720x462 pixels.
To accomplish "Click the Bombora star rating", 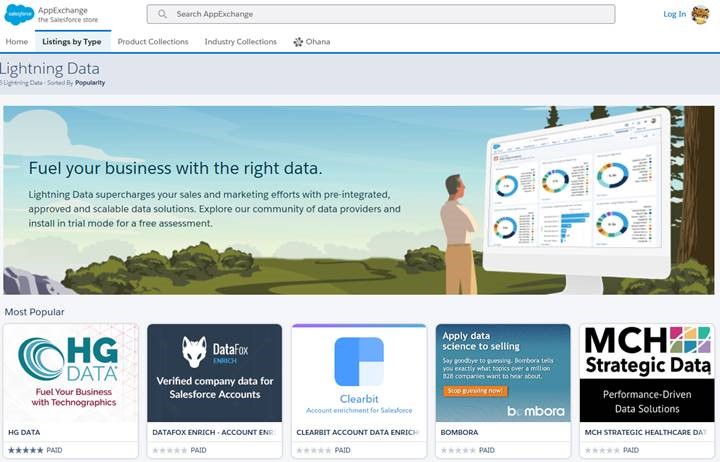I will pyautogui.click(x=458, y=450).
